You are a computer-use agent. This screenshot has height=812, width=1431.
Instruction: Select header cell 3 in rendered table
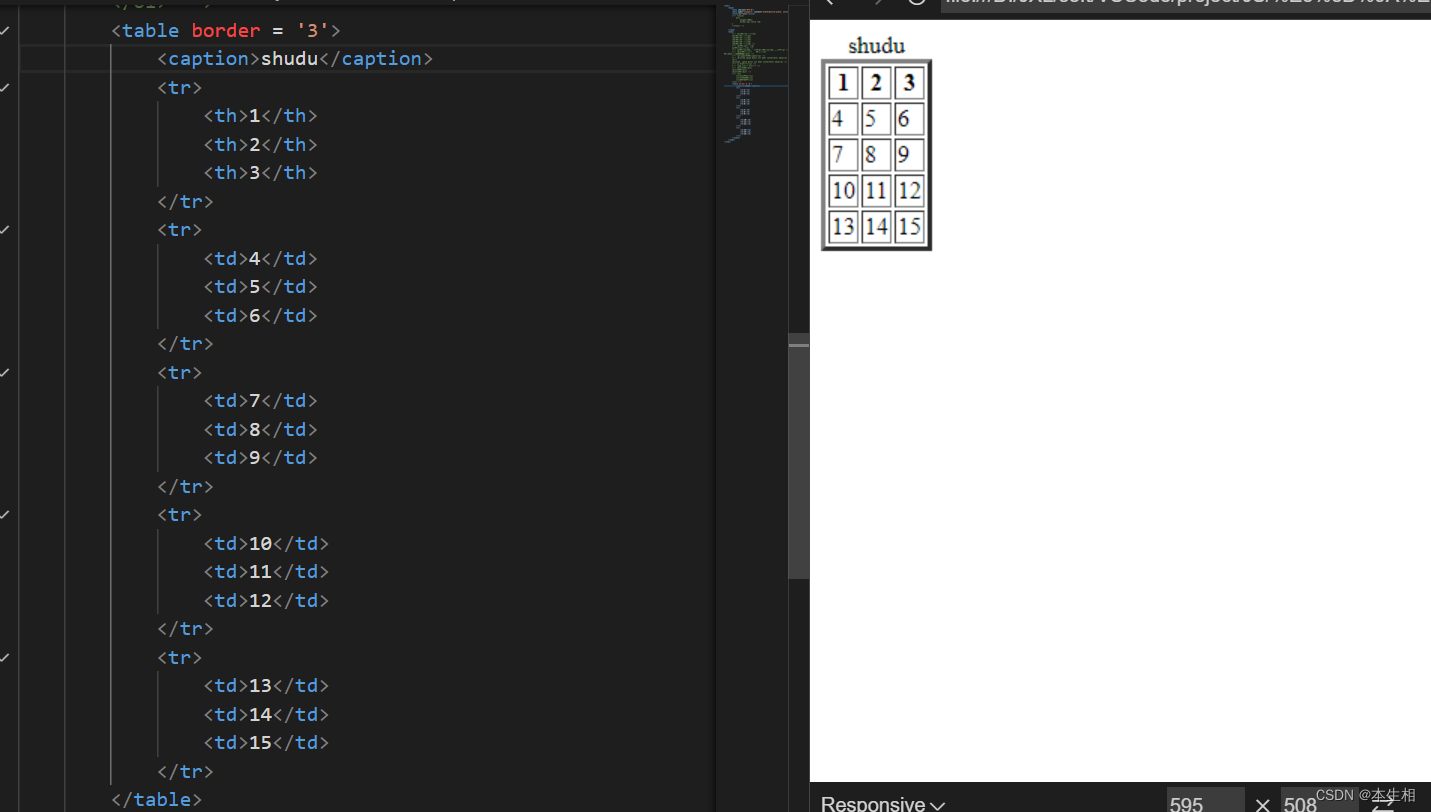(909, 83)
